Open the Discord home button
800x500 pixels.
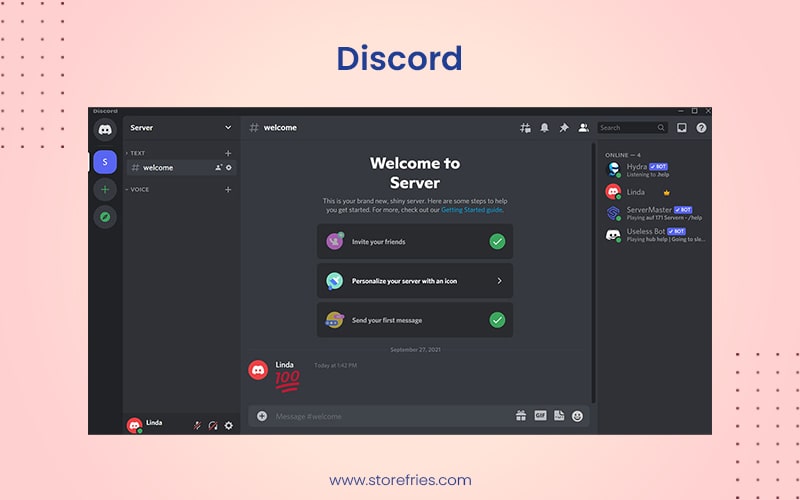coord(105,129)
